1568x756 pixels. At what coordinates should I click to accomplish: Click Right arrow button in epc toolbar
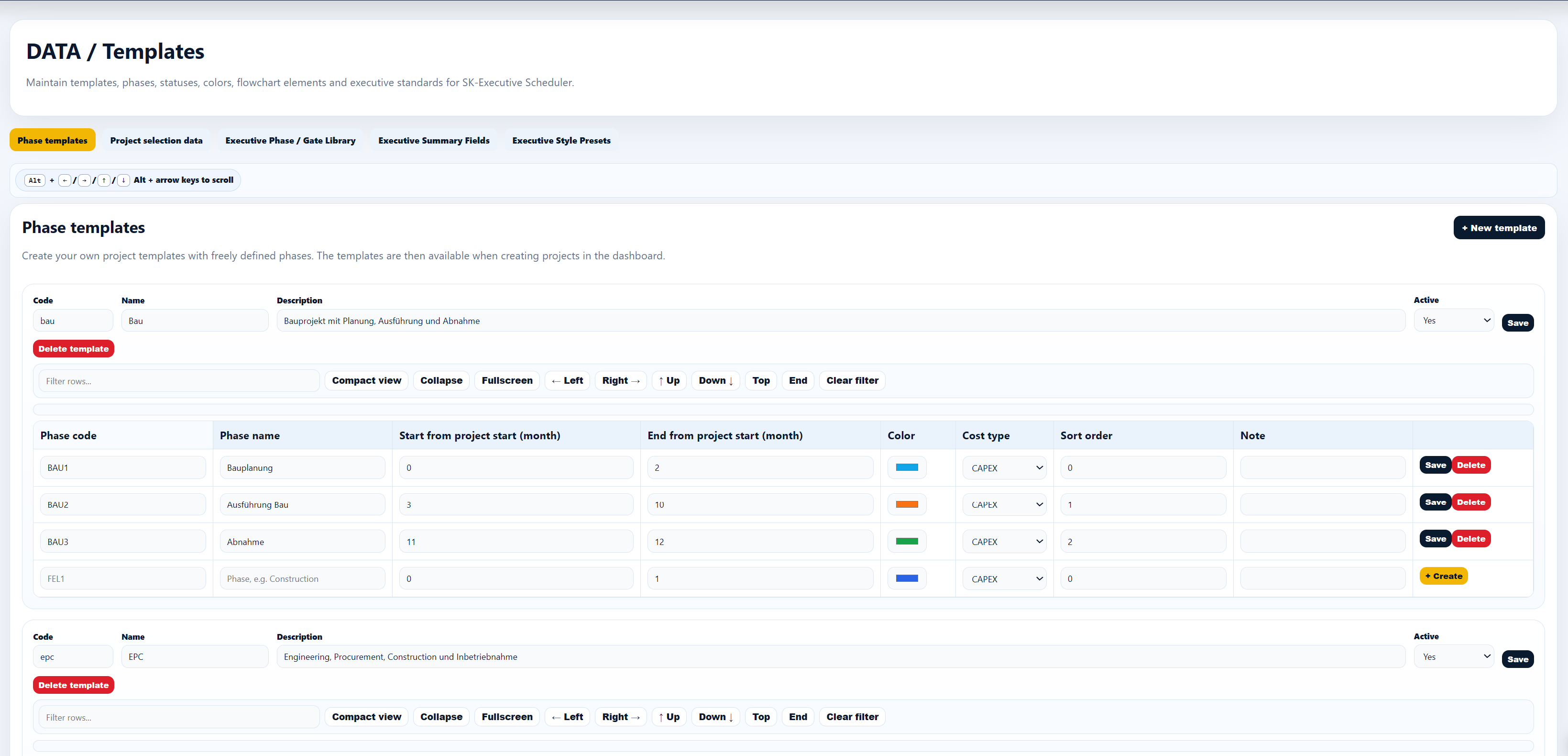(621, 716)
